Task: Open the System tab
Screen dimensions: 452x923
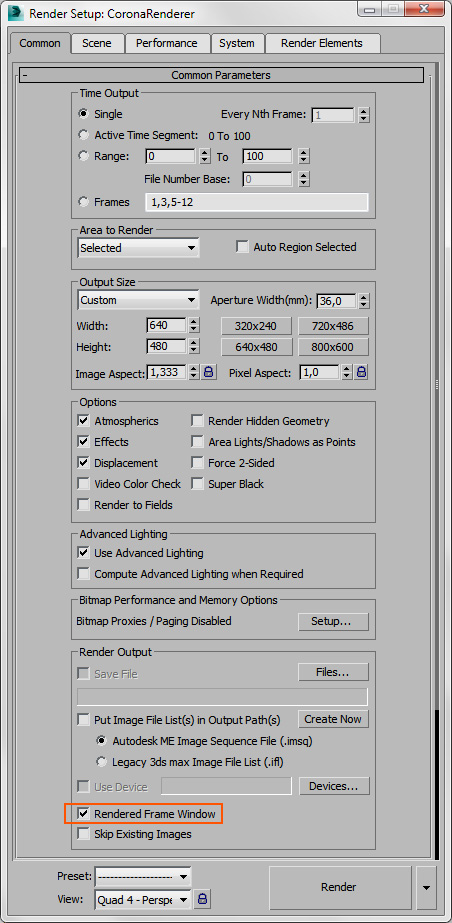Action: pyautogui.click(x=237, y=43)
